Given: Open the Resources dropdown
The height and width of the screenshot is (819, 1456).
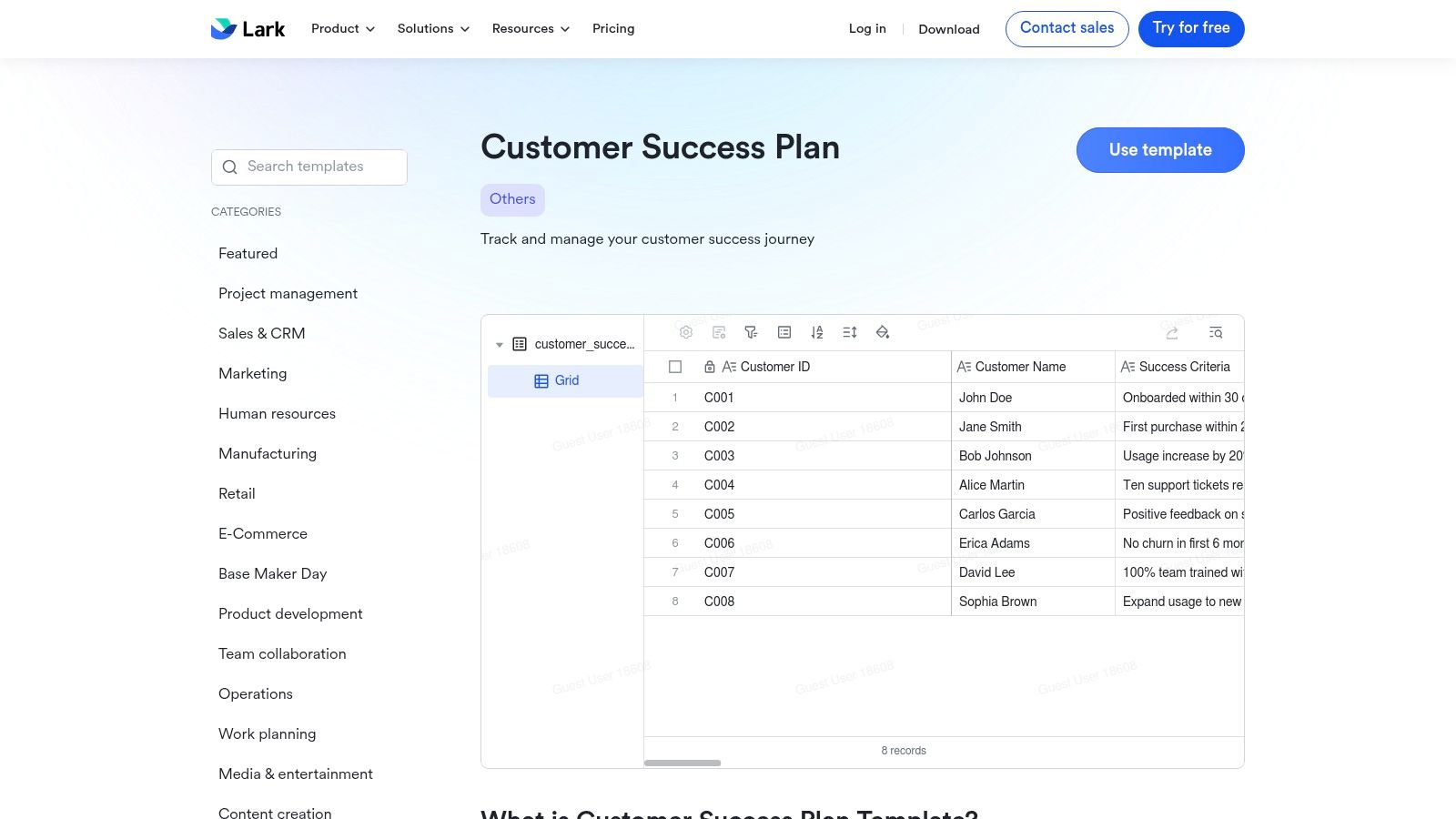Looking at the screenshot, I should (x=531, y=28).
